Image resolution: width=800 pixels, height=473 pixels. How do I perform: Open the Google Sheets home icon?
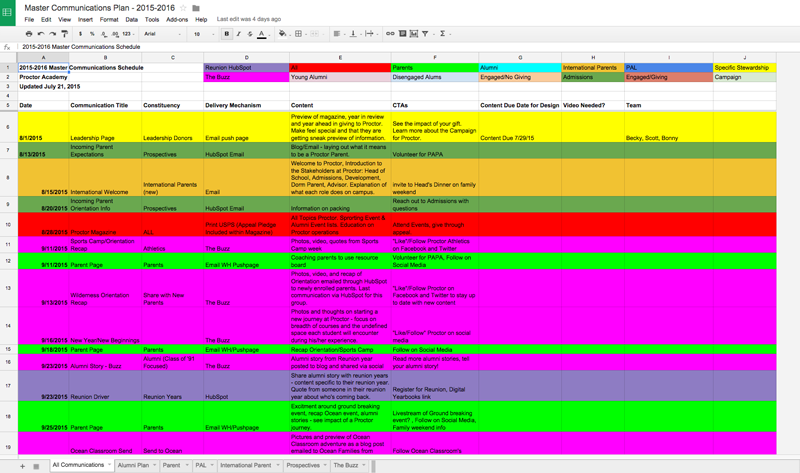7,12
